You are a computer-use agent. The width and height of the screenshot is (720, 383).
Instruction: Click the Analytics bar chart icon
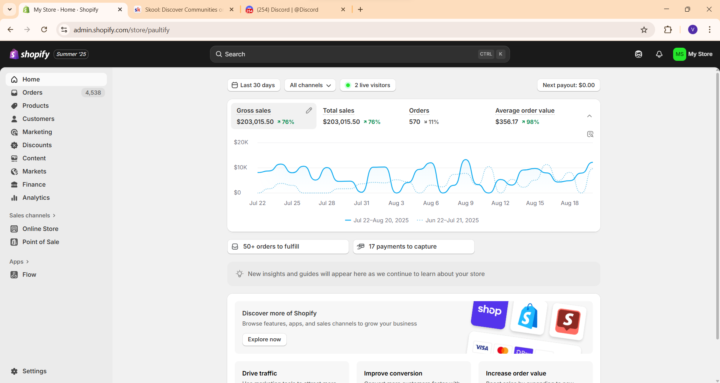(x=14, y=197)
